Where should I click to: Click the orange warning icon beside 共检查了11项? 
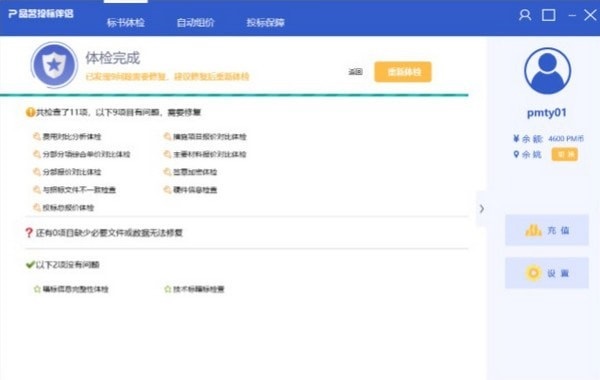tap(30, 112)
